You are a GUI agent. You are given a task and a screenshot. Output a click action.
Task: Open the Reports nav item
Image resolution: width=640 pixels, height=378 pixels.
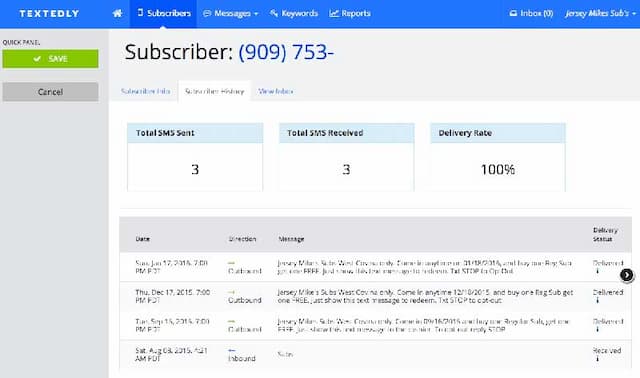click(x=350, y=13)
